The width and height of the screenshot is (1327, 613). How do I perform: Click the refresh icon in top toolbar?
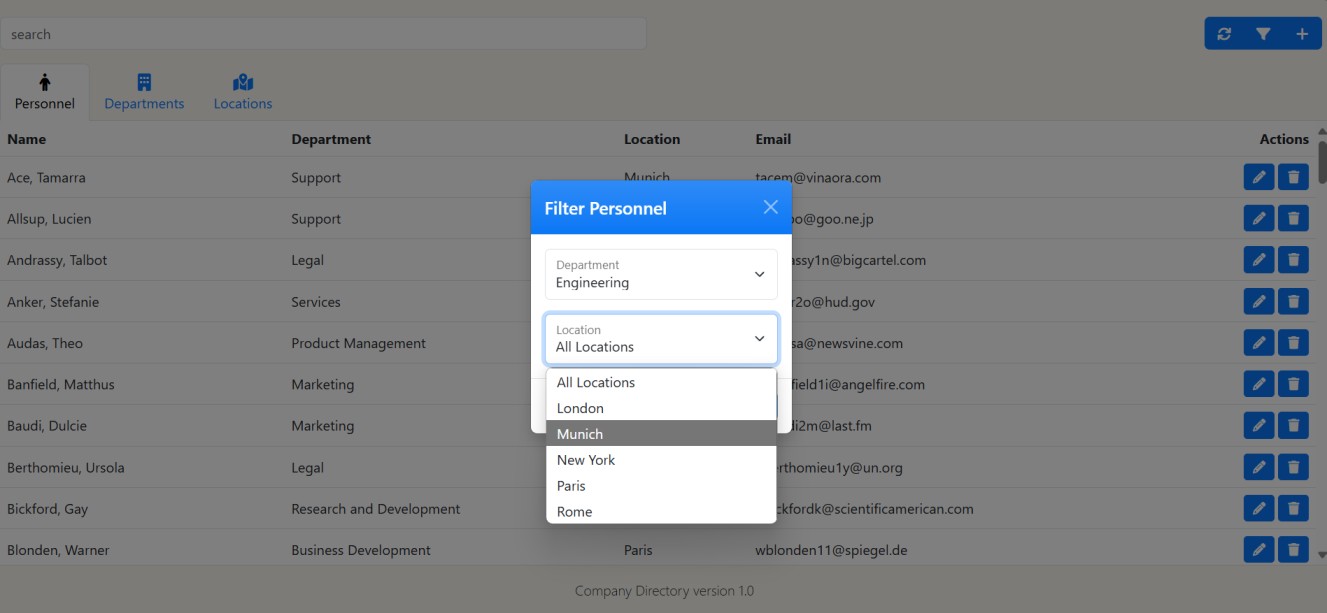[1224, 34]
